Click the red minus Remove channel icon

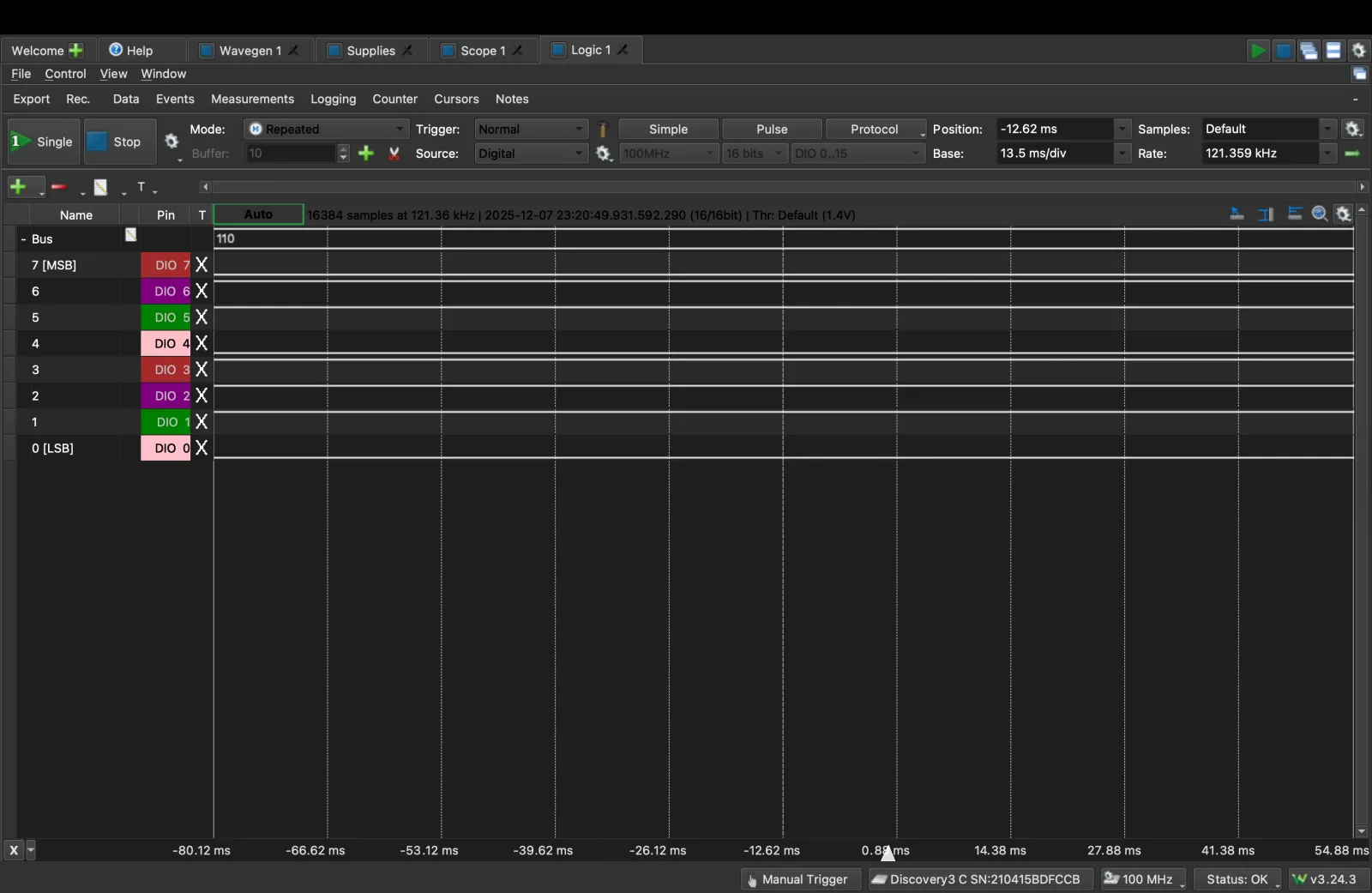pos(59,186)
